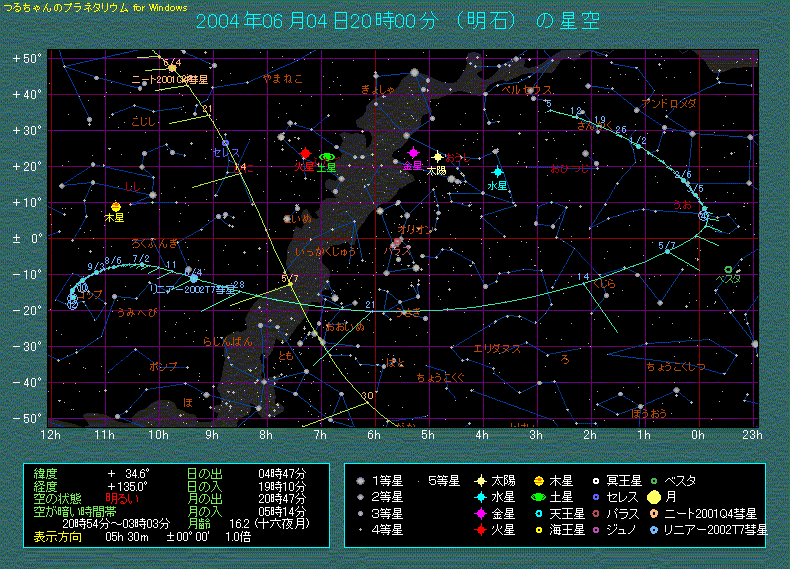Click the Jupiter (木星) marker on the star chart
The image size is (790, 569).
click(x=116, y=207)
